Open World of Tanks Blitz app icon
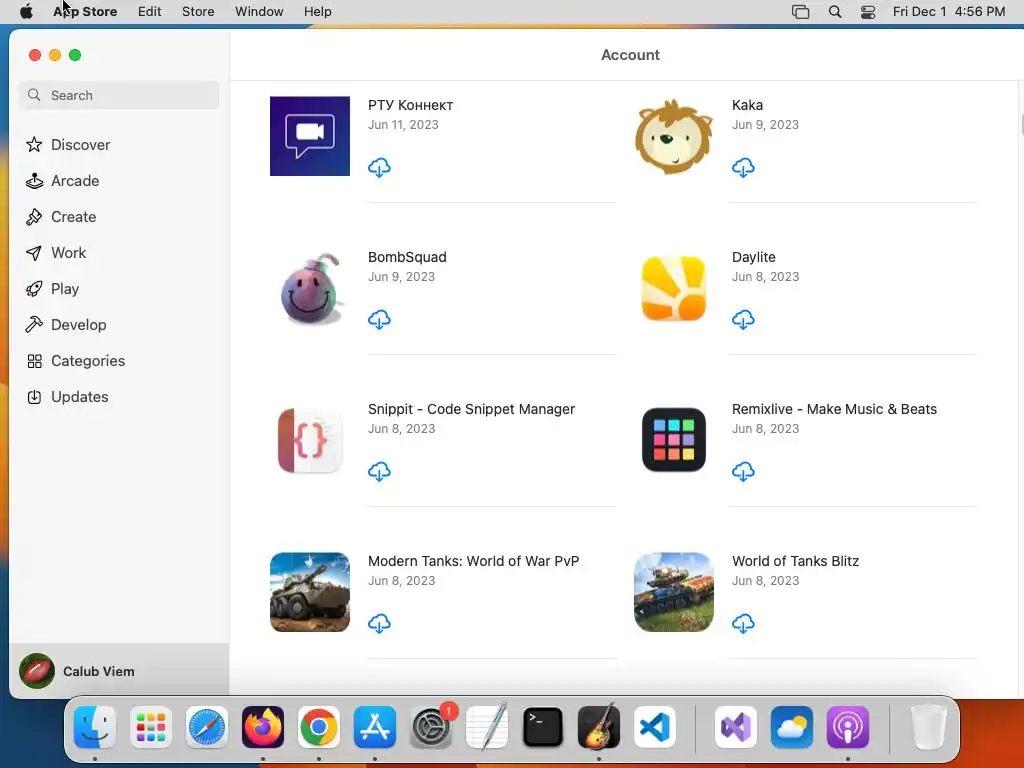The image size is (1024, 768). coord(673,592)
